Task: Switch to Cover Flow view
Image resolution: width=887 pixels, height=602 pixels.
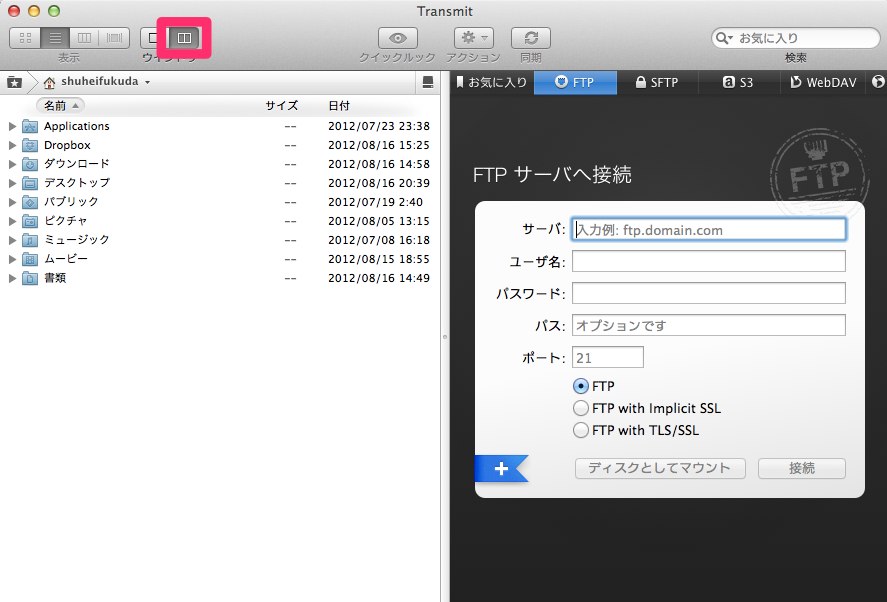Action: click(x=114, y=38)
